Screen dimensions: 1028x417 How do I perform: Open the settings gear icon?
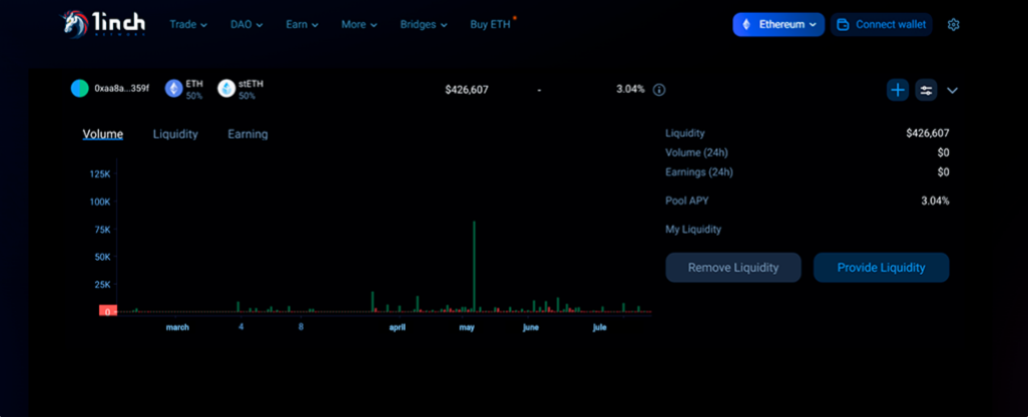pos(953,25)
